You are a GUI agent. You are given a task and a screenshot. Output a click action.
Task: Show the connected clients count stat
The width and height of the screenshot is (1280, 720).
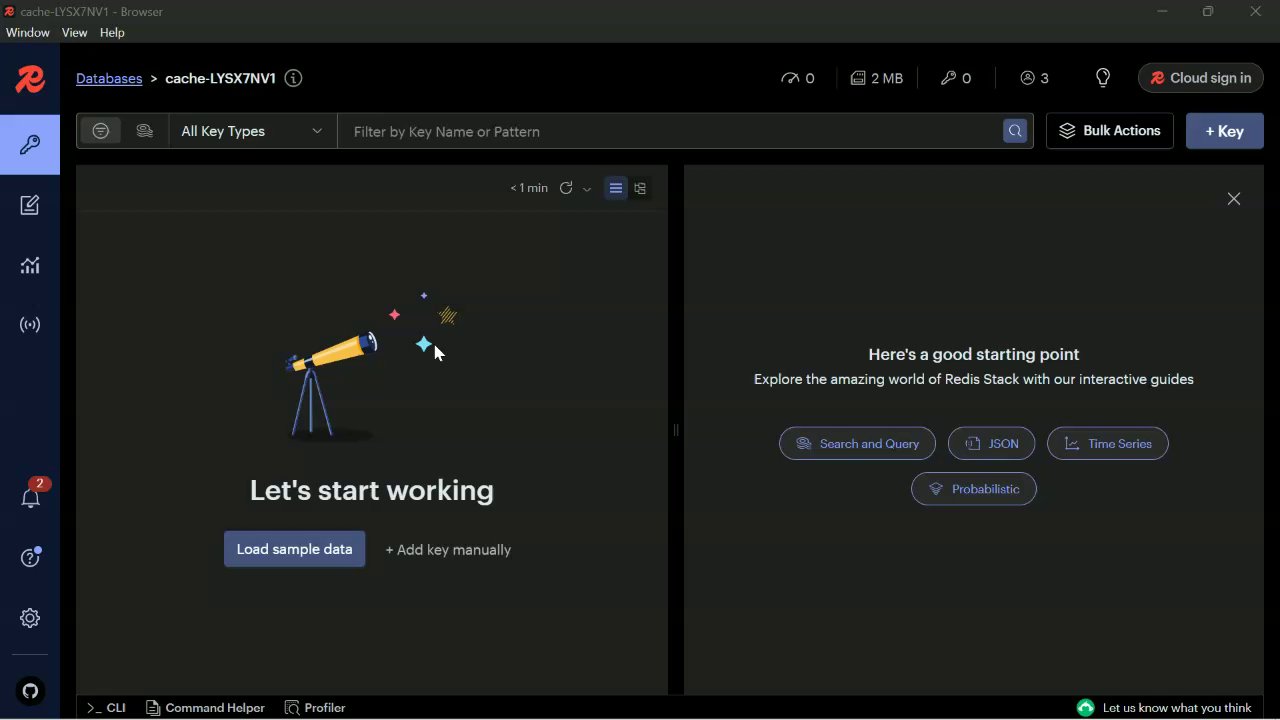click(x=1034, y=78)
